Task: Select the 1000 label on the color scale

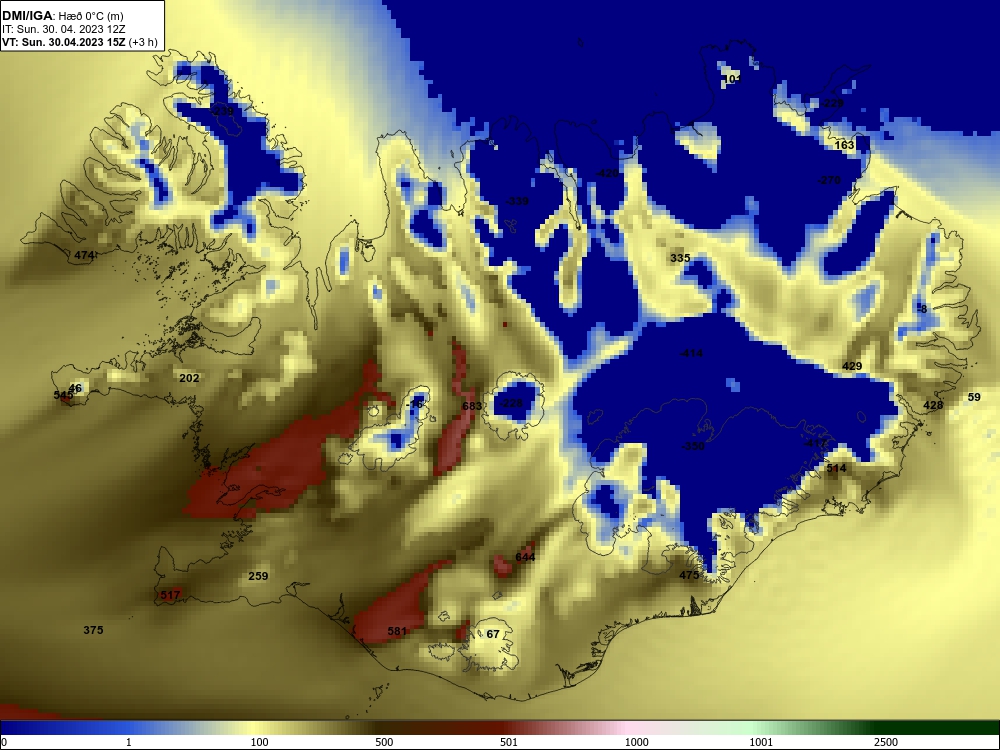Action: (636, 742)
